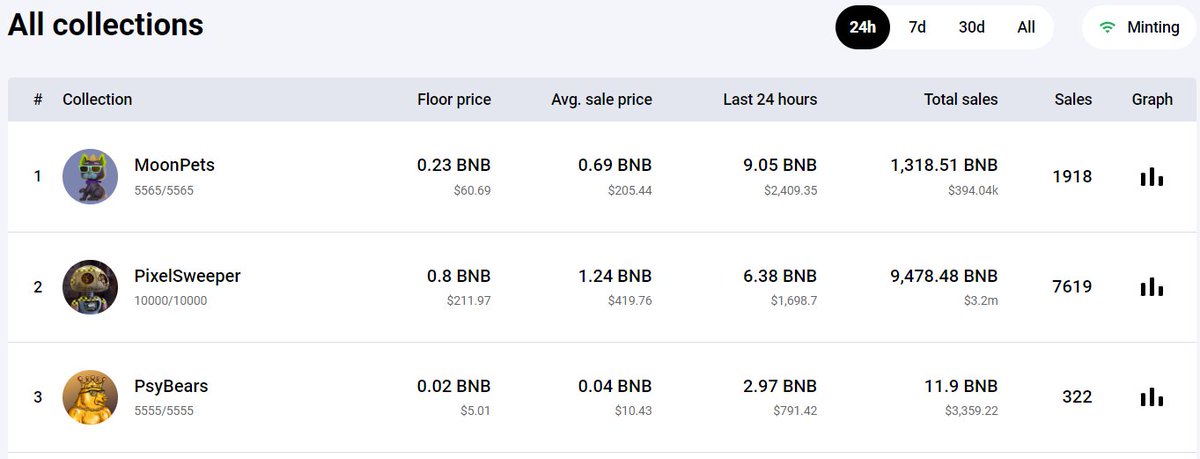Open the PixelSweeper robot avatar
Viewport: 1200px width, 459px height.
coord(90,287)
